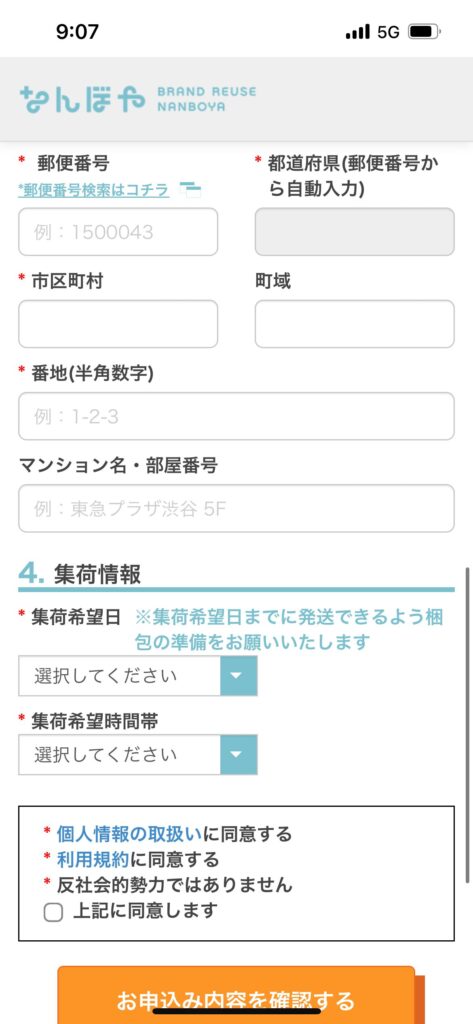473x1024 pixels.
Task: Click the 番地(半角数字) input field
Action: [236, 416]
